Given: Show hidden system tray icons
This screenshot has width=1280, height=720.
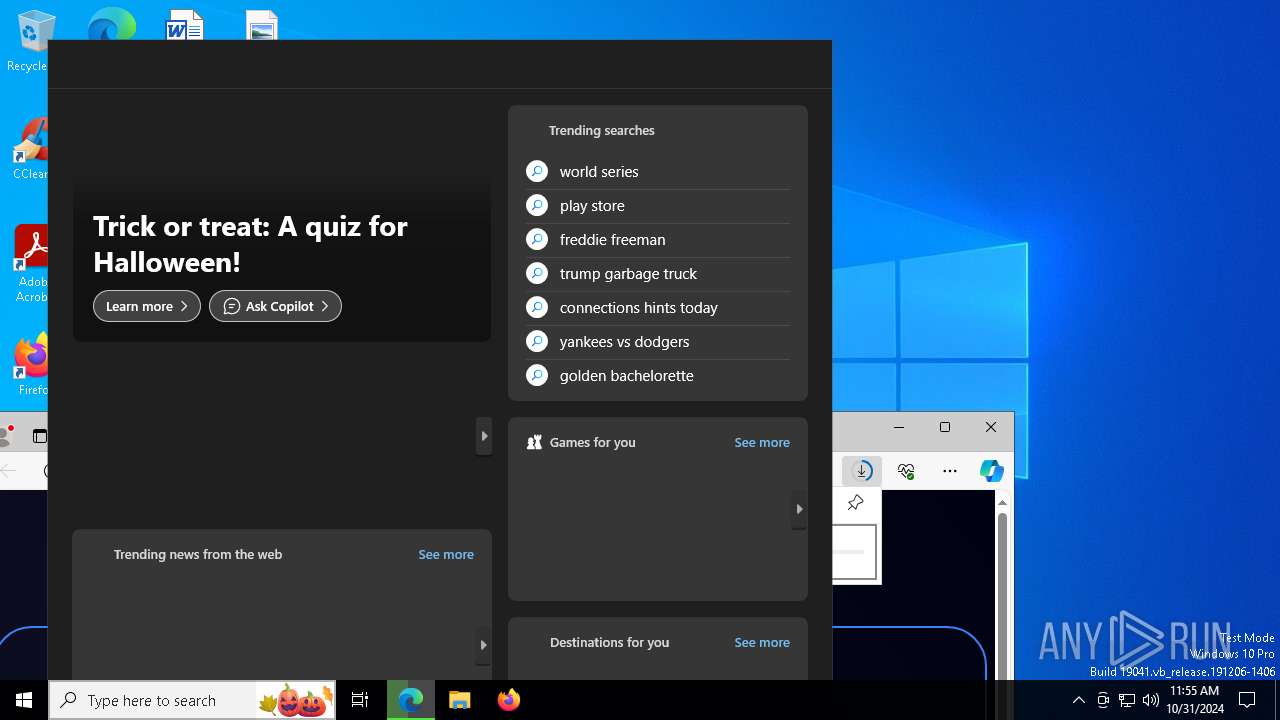Looking at the screenshot, I should 1078,700.
